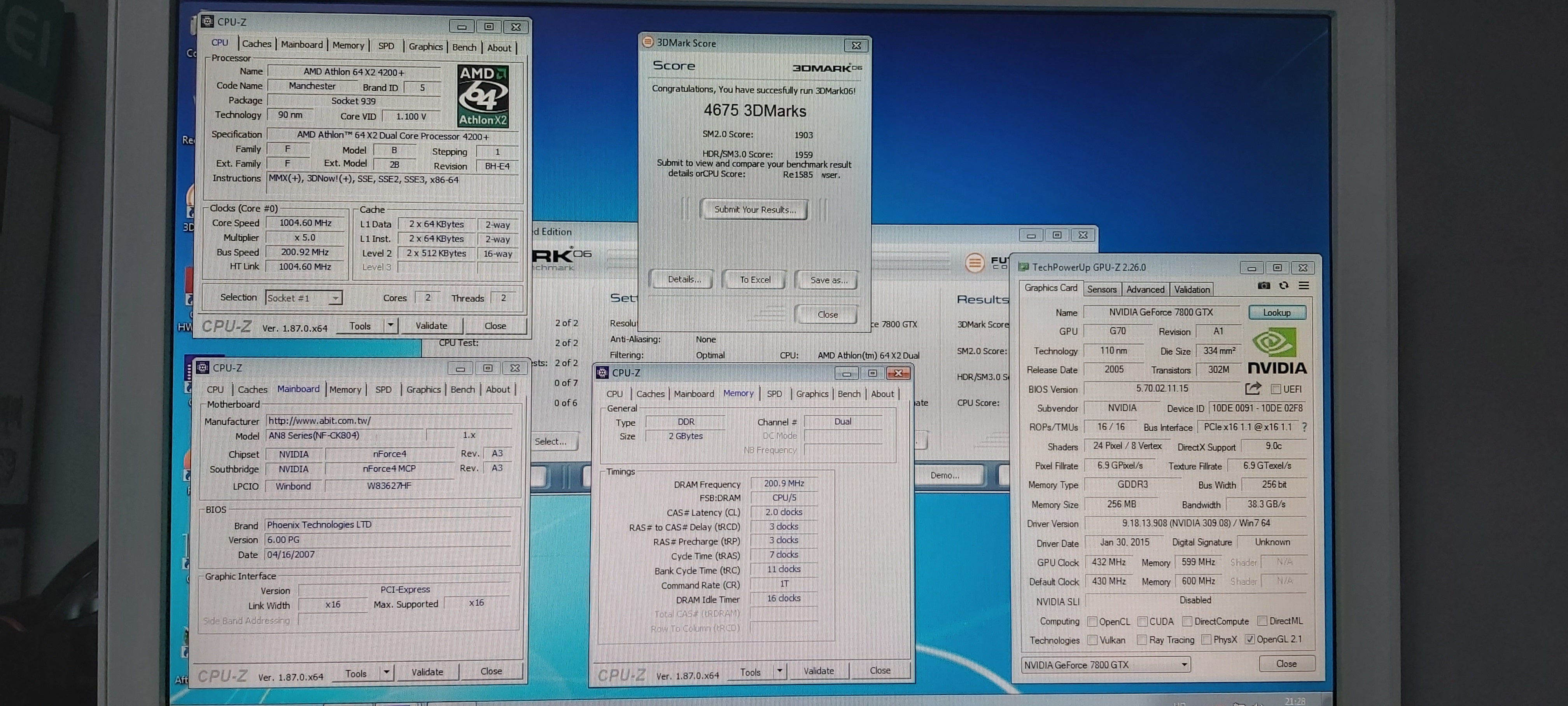Click the CPU-Z title icon of the Memory window

[x=602, y=372]
